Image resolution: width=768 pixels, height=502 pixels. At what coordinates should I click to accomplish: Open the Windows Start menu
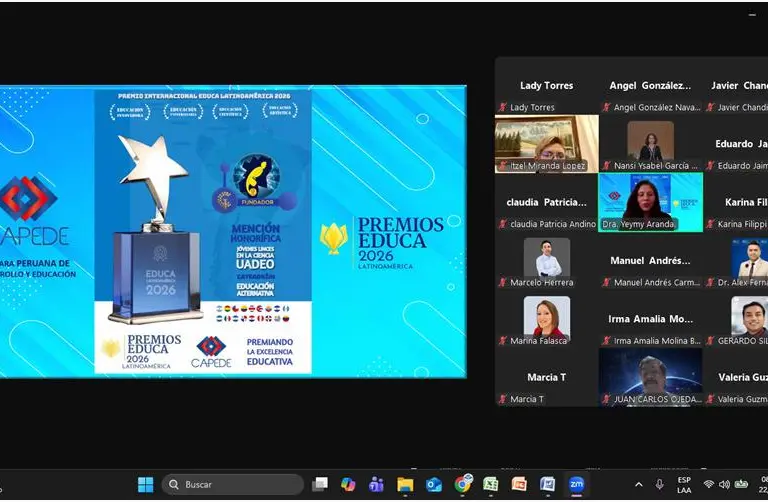(x=145, y=485)
